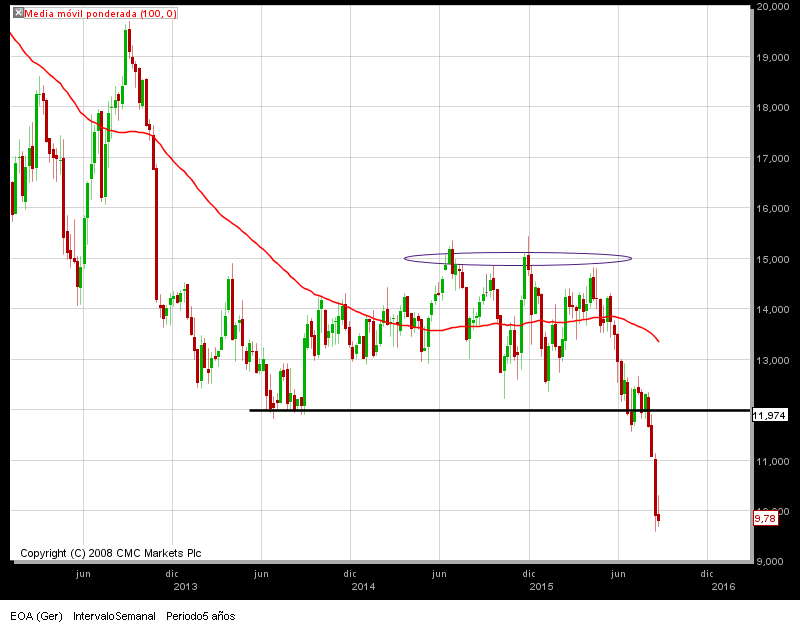Click the IntervaloSemanal interval label
Image resolution: width=800 pixels, height=625 pixels.
pyautogui.click(x=114, y=616)
